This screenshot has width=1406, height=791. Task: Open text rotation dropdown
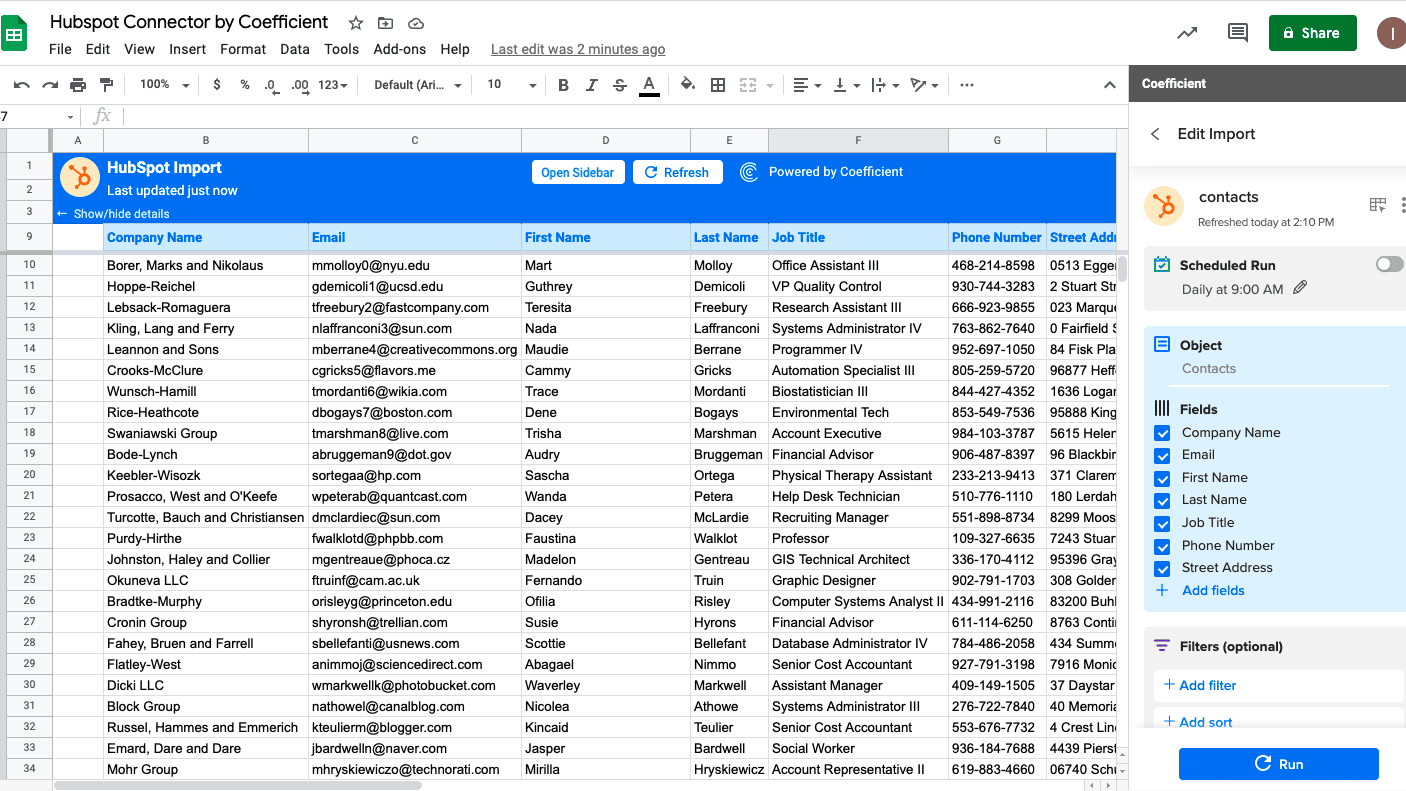tap(924, 85)
